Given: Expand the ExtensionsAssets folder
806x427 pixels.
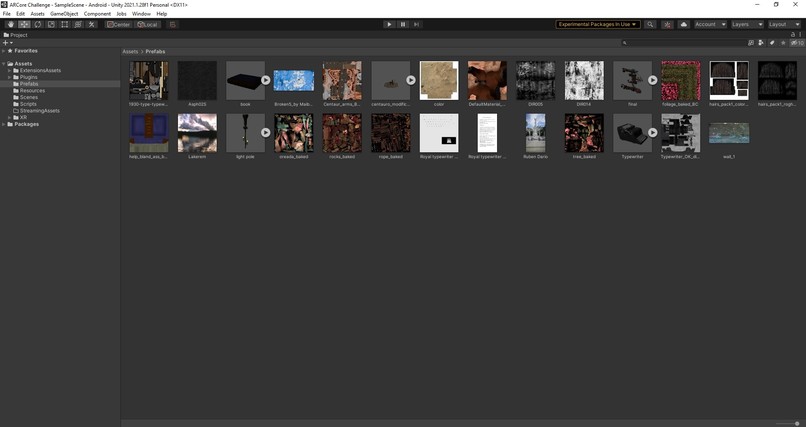Looking at the screenshot, I should (x=9, y=70).
